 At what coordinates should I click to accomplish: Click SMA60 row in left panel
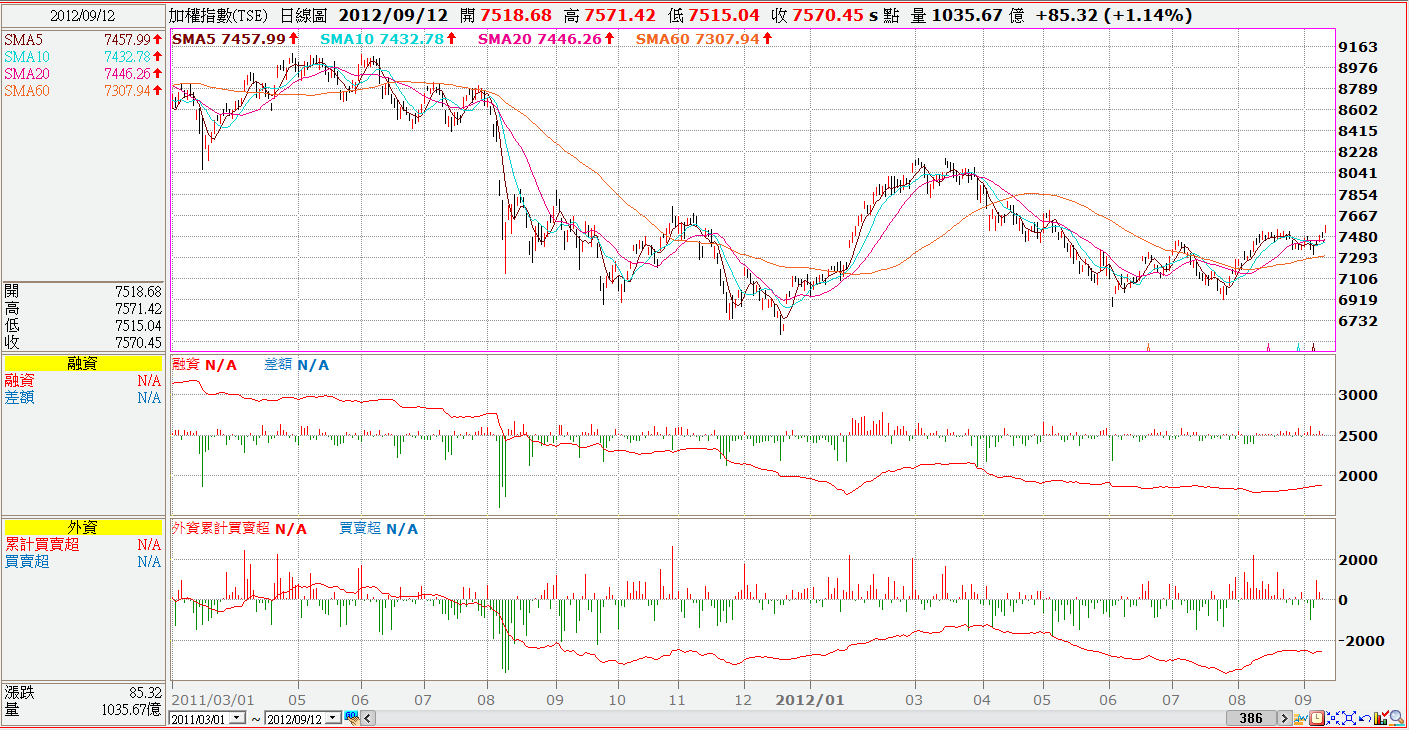click(83, 90)
